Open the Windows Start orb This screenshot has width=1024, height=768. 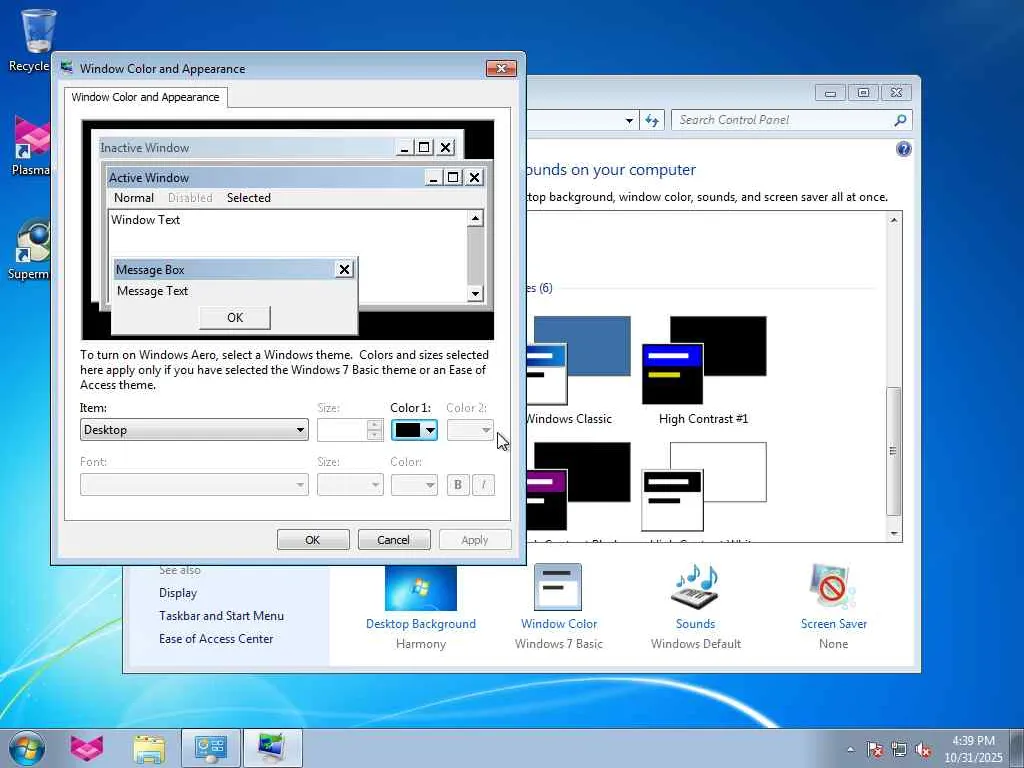(27, 748)
